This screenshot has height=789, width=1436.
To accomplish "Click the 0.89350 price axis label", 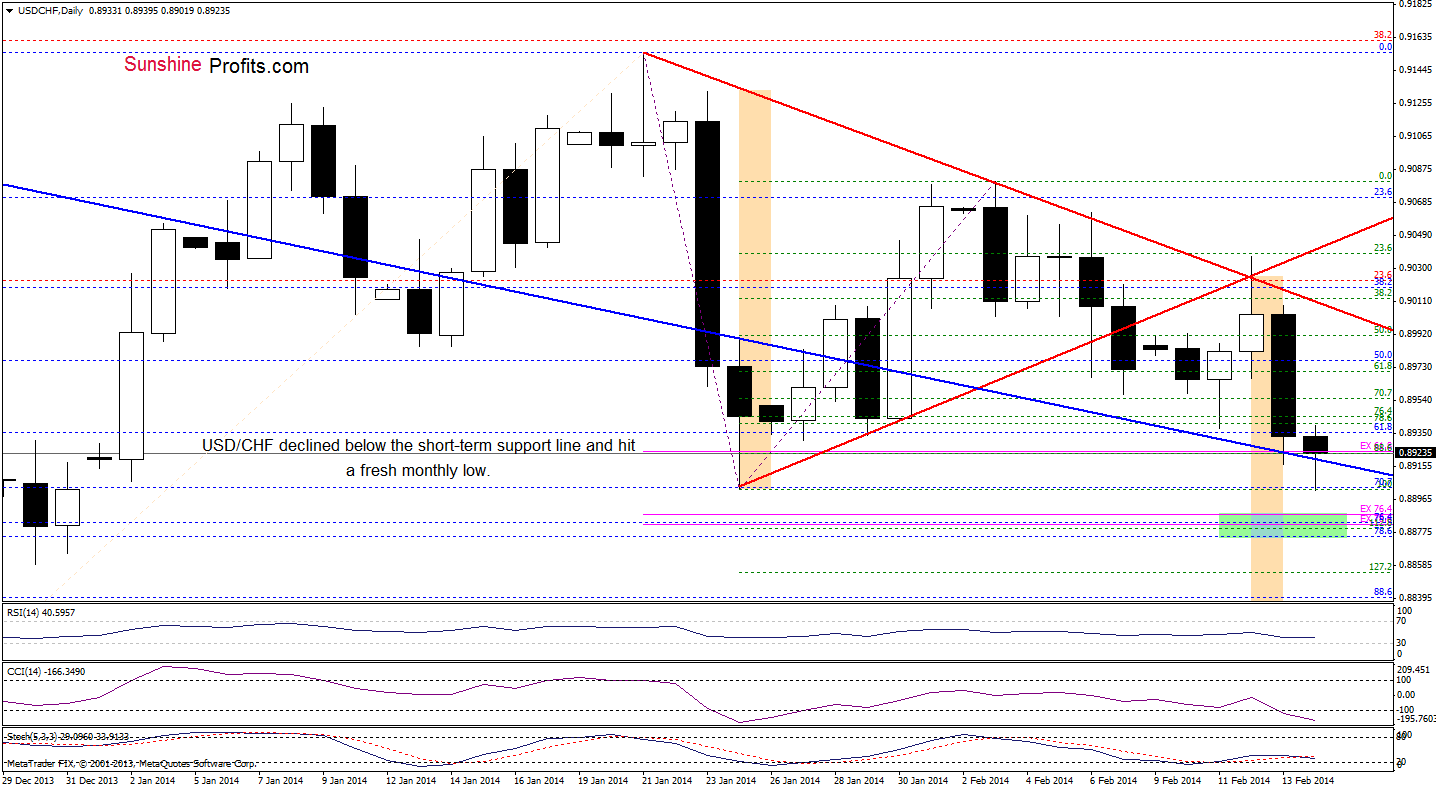I will [x=1417, y=433].
